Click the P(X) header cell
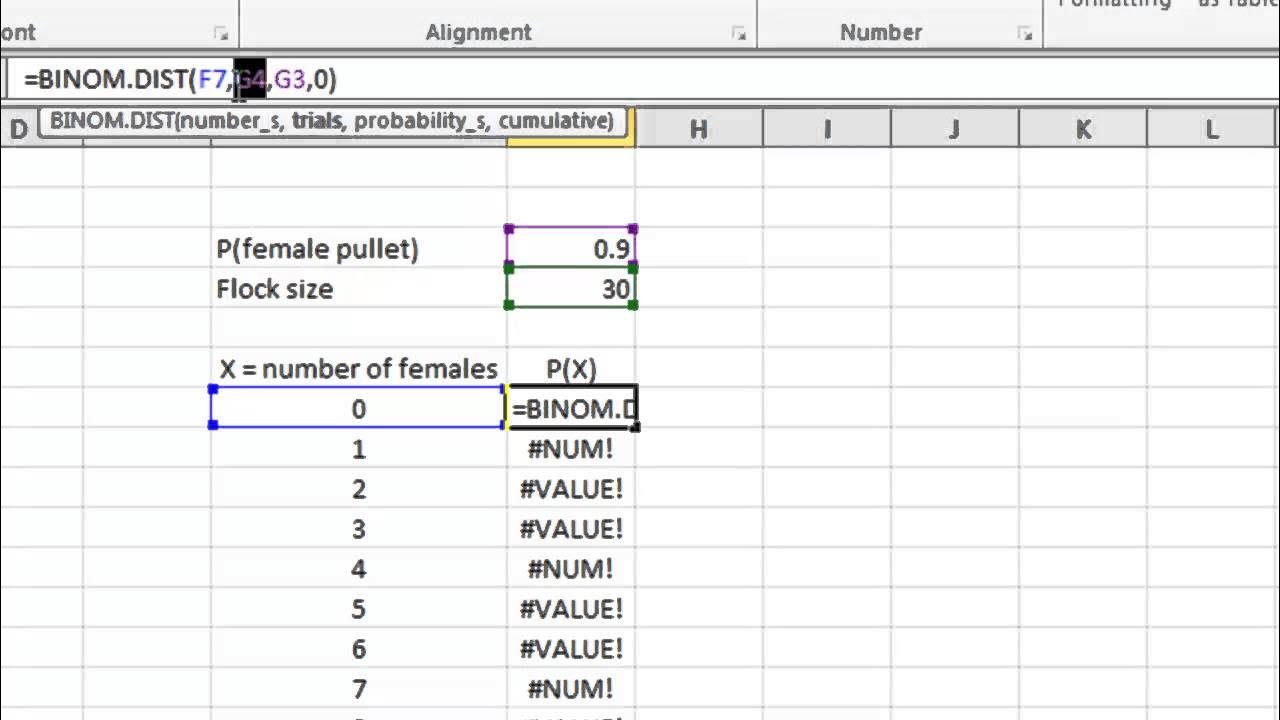This screenshot has height=720, width=1280. tap(571, 369)
